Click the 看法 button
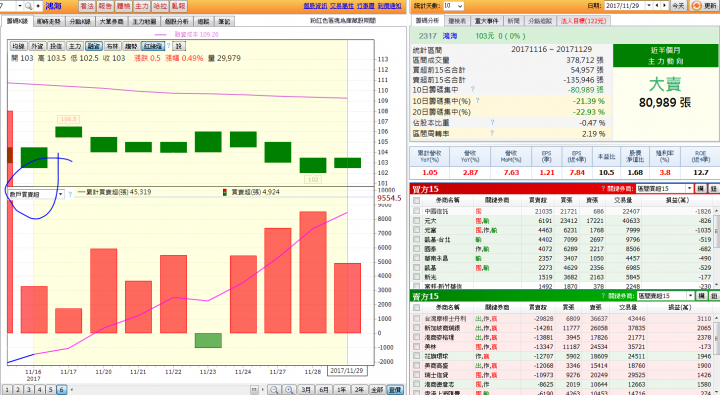720x395 pixels. pyautogui.click(x=86, y=6)
